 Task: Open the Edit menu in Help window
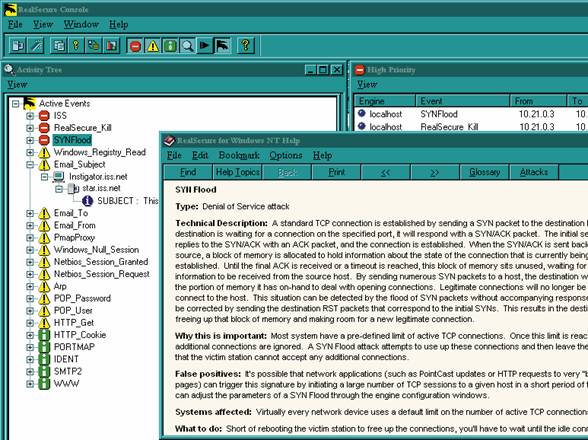click(200, 155)
